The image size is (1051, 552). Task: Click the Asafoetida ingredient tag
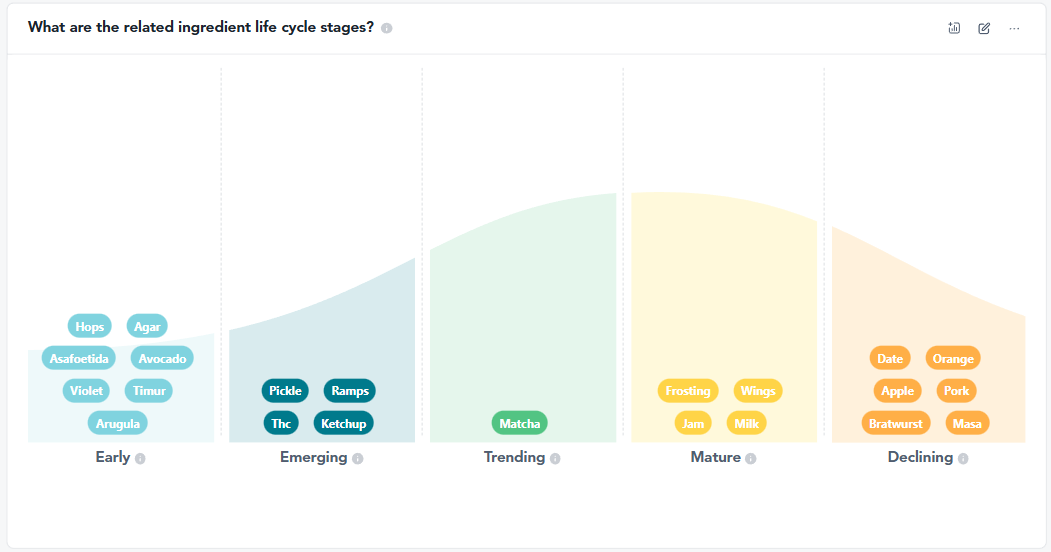click(79, 358)
